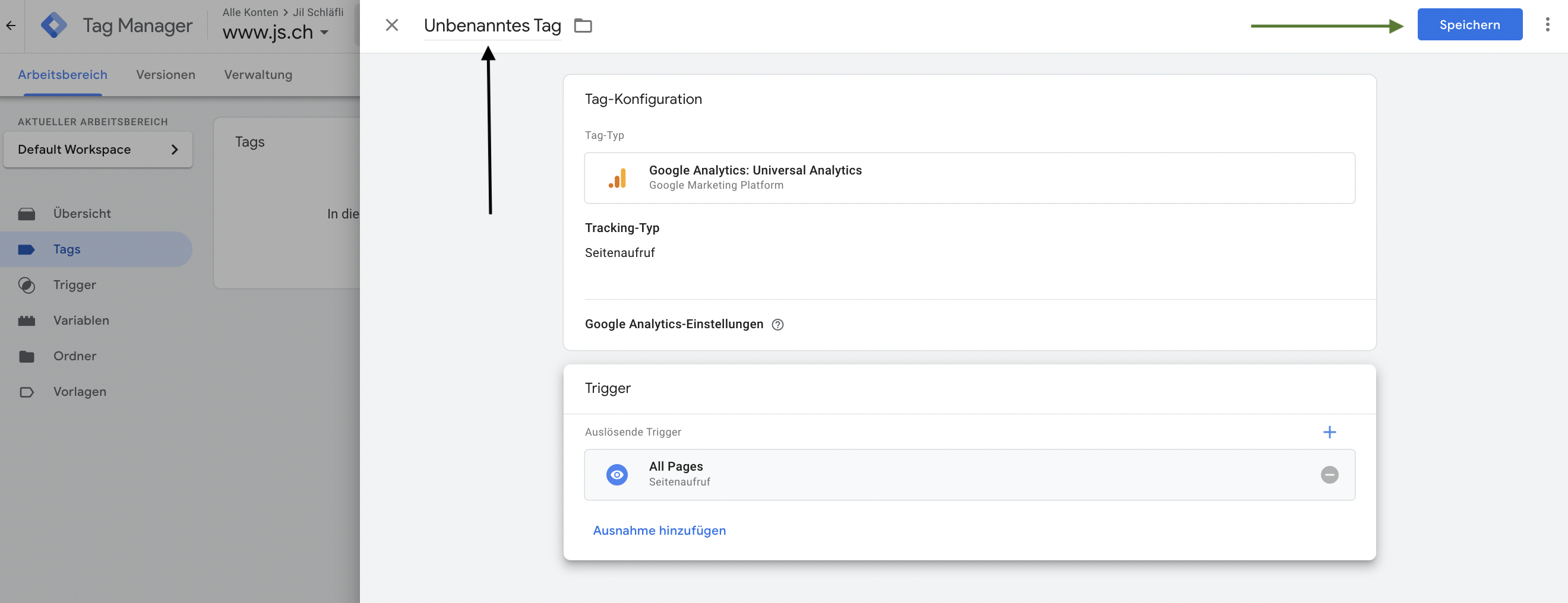This screenshot has width=1568, height=603.
Task: Switch to the Arbeitsbereich tab
Action: click(63, 75)
